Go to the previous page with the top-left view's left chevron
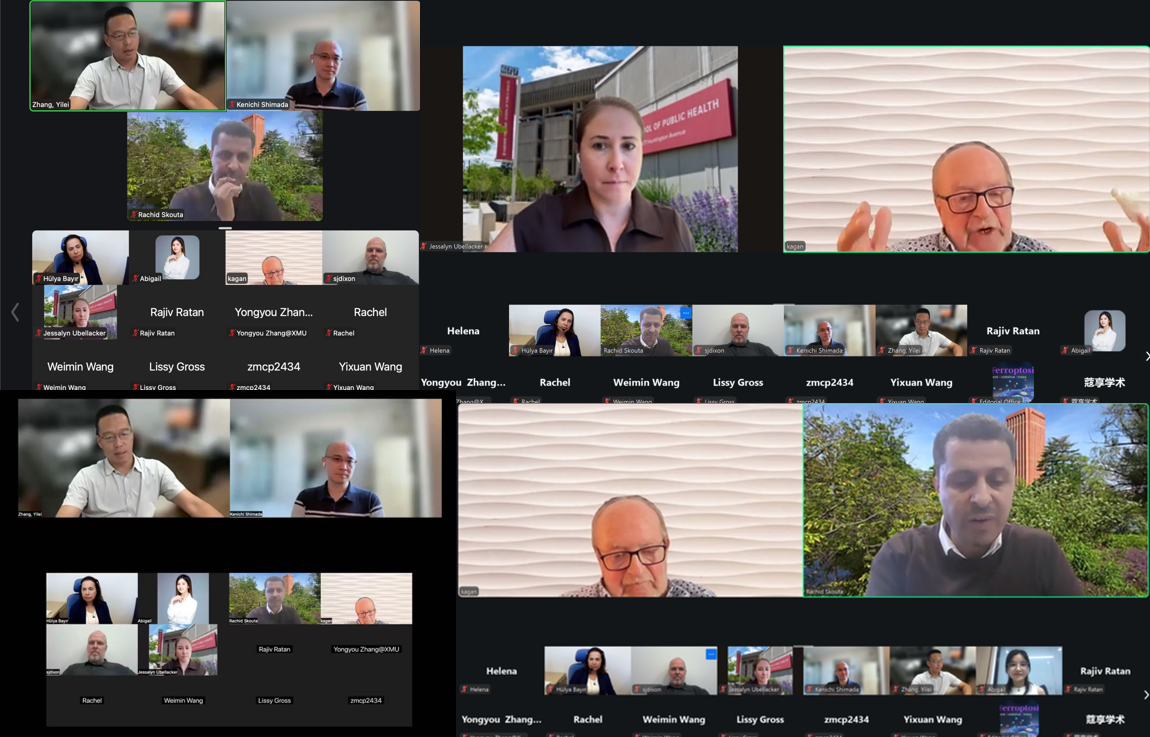 click(x=15, y=312)
